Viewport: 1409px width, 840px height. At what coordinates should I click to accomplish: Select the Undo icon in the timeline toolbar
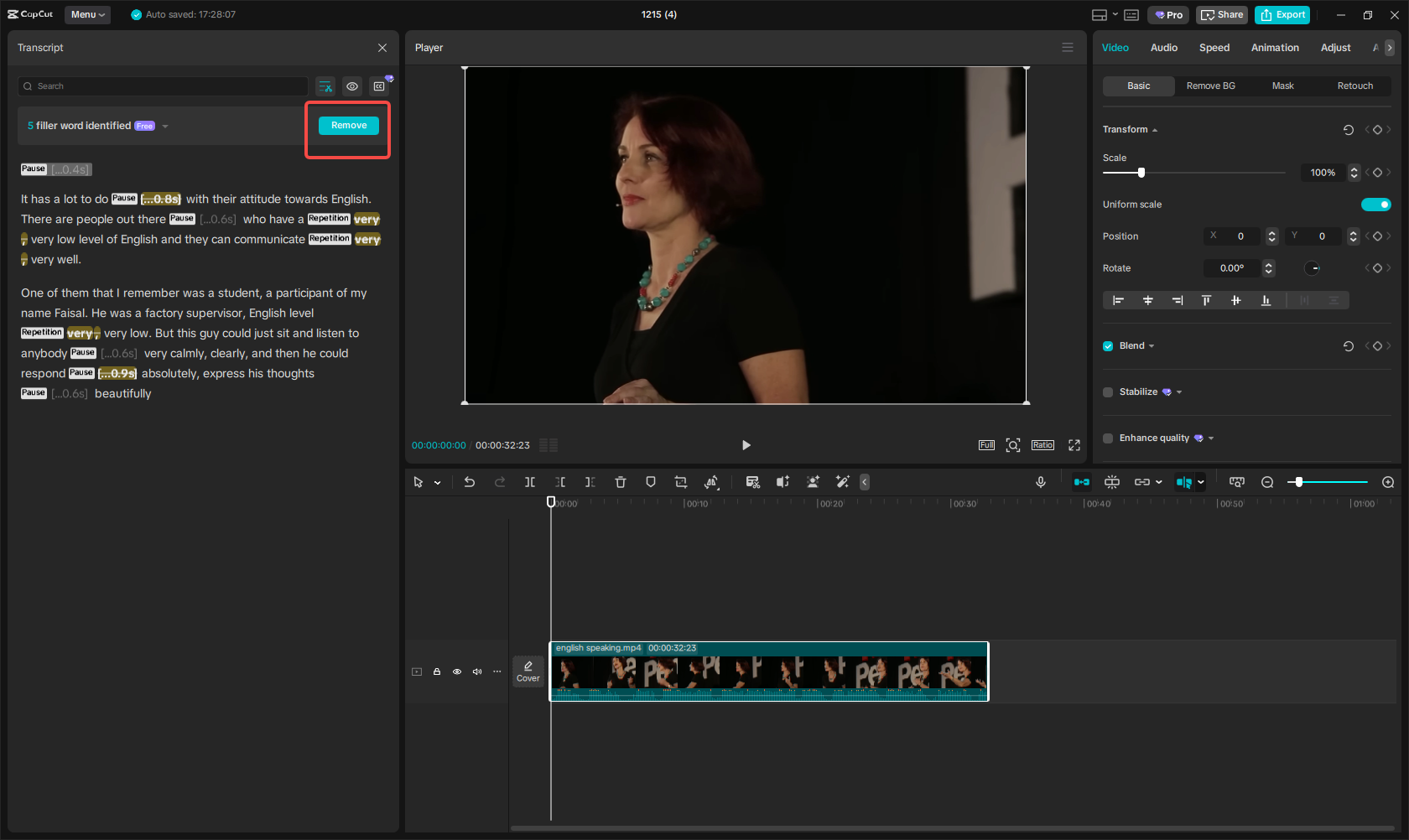[470, 482]
